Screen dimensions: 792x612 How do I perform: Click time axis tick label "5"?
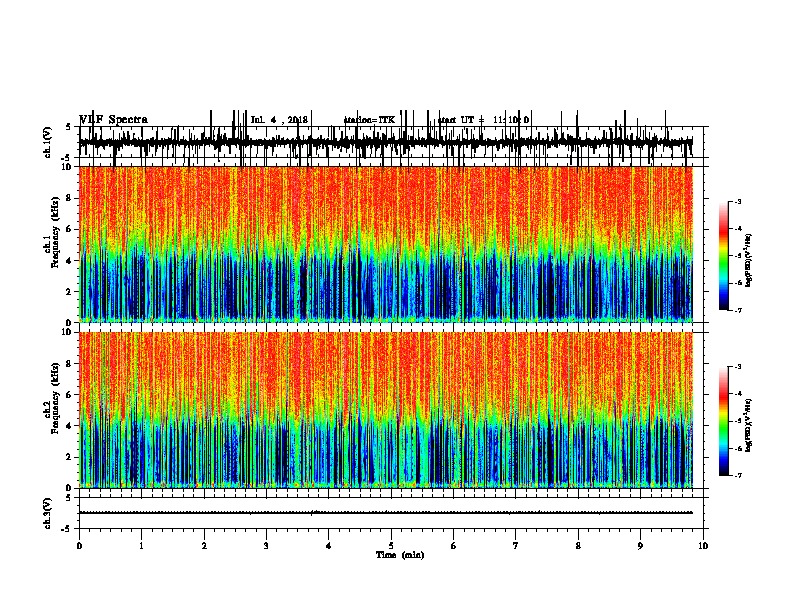point(391,546)
